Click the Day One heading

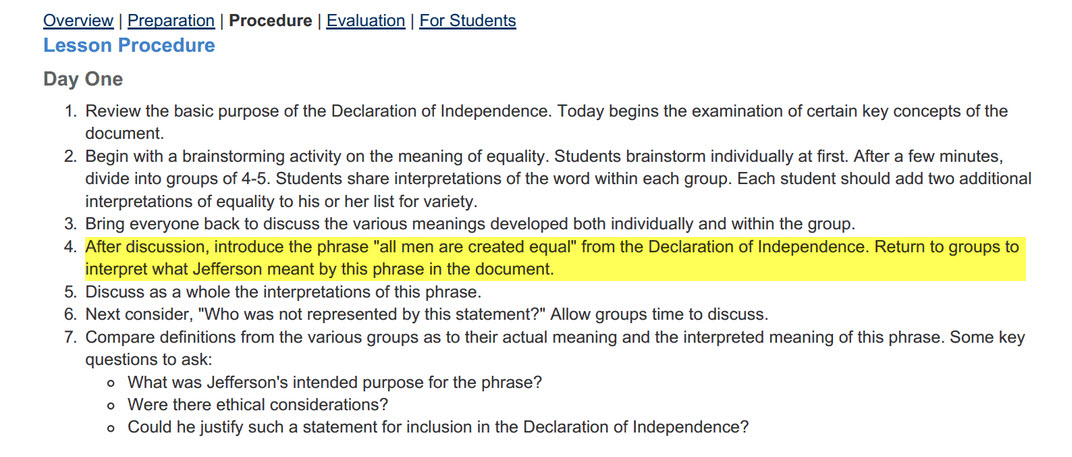[x=83, y=79]
